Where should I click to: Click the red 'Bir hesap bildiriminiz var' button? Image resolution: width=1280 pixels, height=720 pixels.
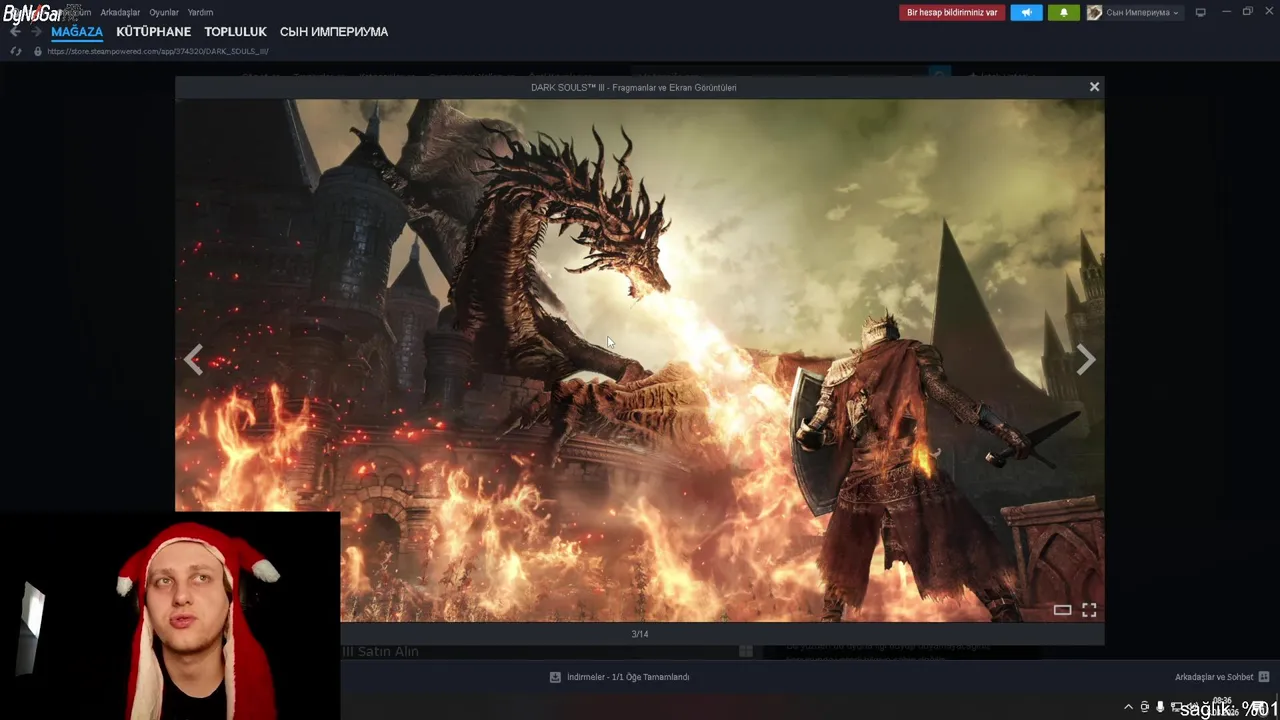coord(952,12)
